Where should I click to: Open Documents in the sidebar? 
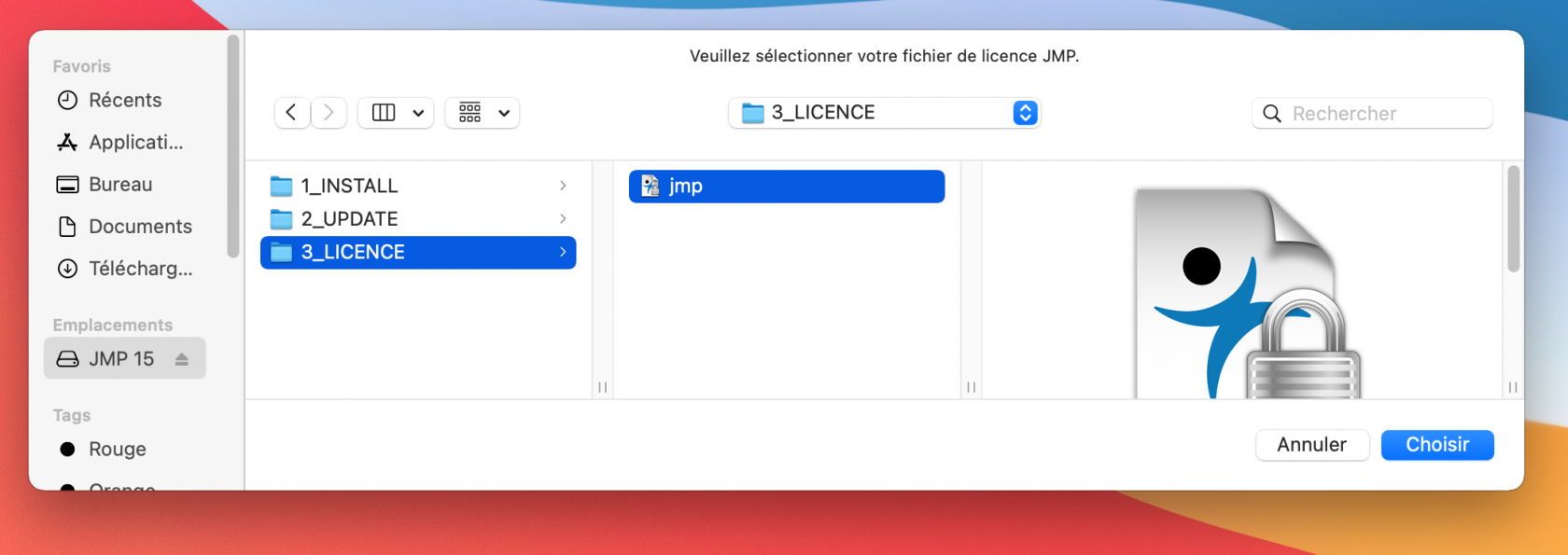pyautogui.click(x=140, y=227)
